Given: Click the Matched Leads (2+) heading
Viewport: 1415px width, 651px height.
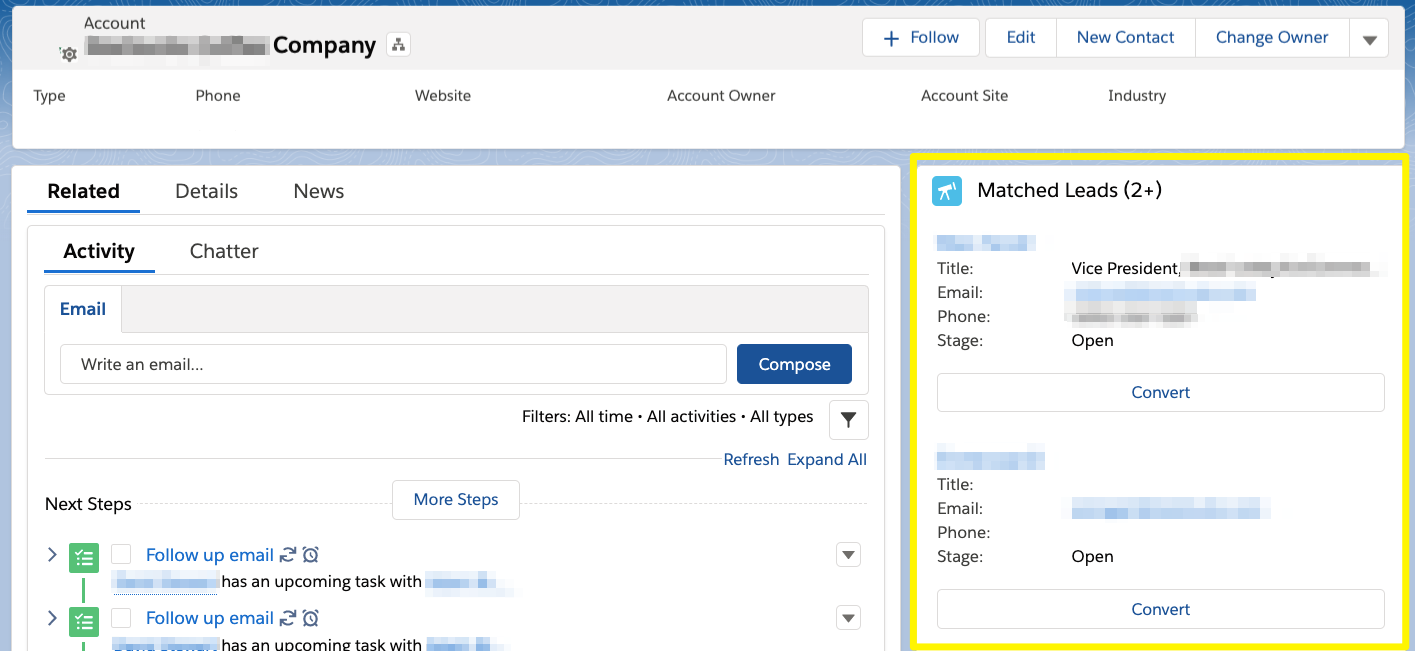Looking at the screenshot, I should pyautogui.click(x=1069, y=190).
